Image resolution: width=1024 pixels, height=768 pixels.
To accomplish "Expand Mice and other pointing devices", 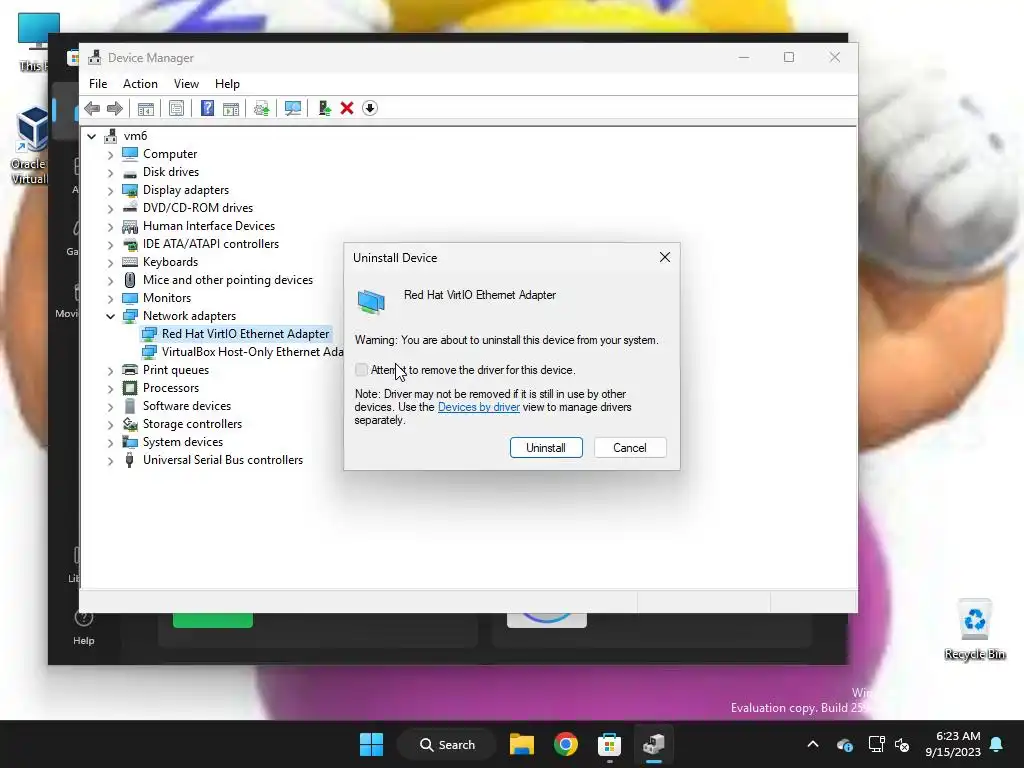I will pos(110,280).
